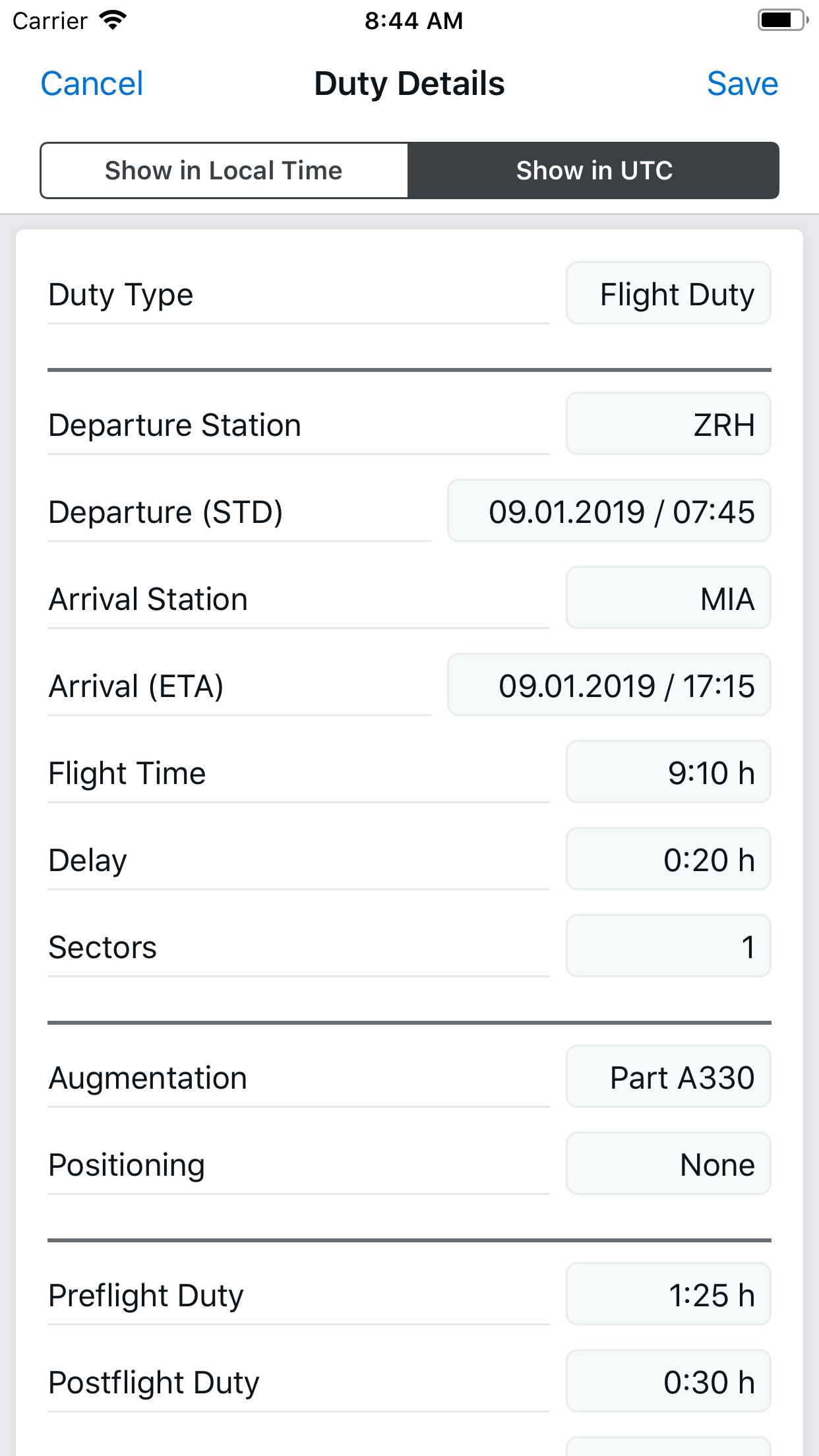
Task: Tap the battery indicator icon
Action: click(x=782, y=20)
